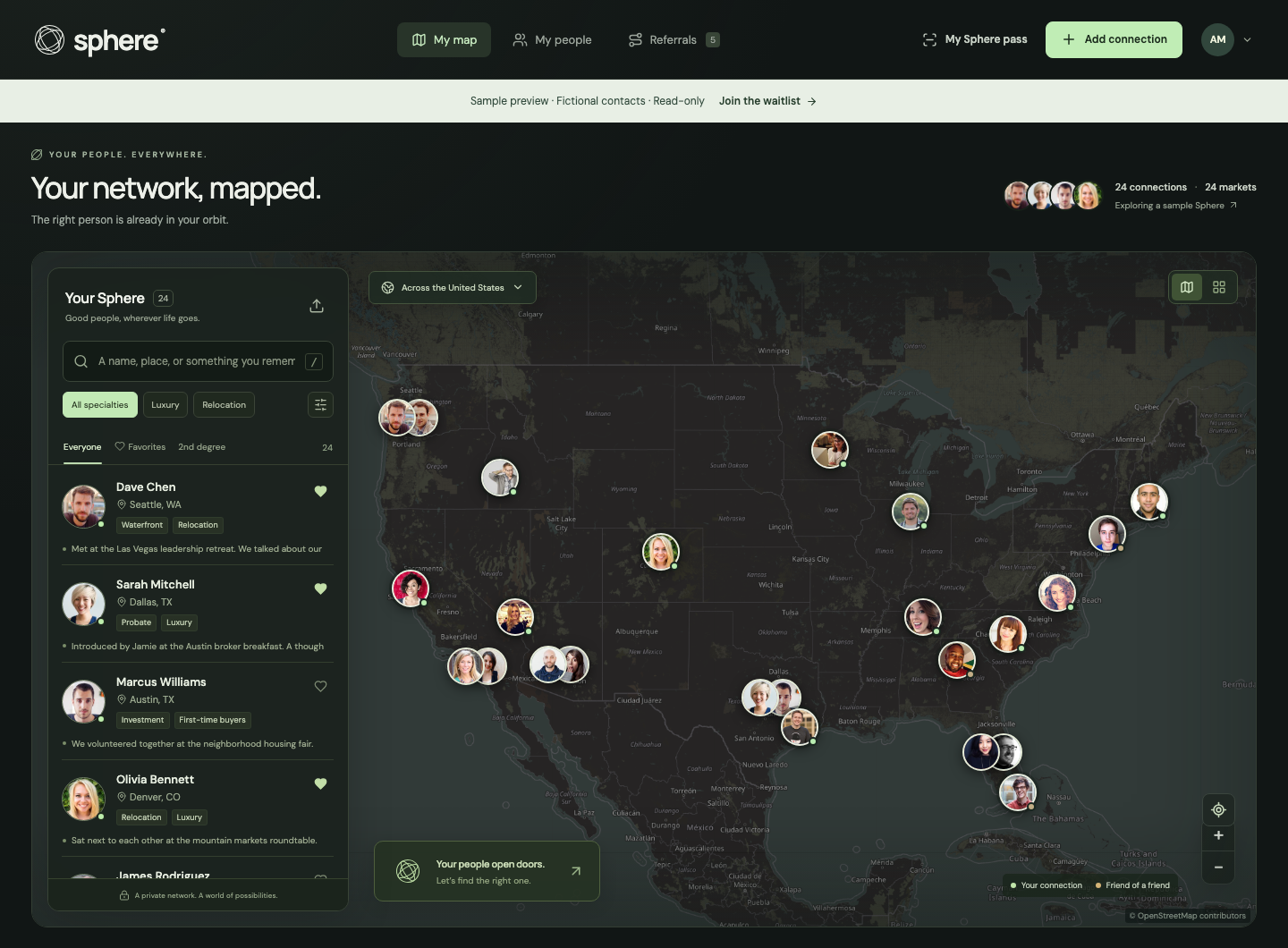Image resolution: width=1288 pixels, height=948 pixels.
Task: Favorite Marcus Williams with the heart
Action: (320, 686)
